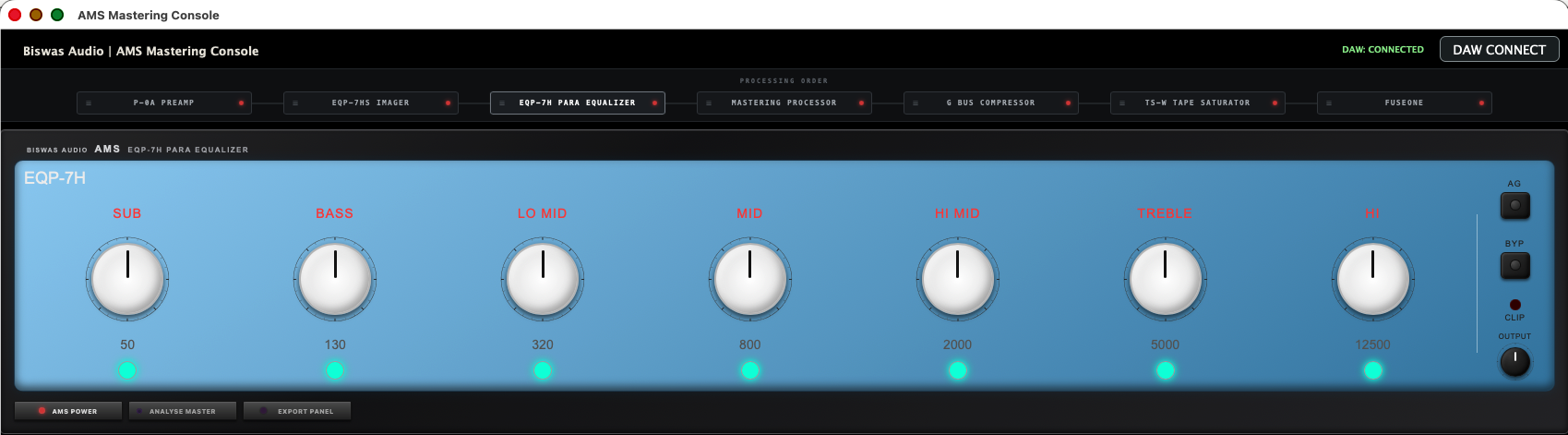Click the PROCESSING ORDER label
The image size is (1568, 435).
pos(784,81)
